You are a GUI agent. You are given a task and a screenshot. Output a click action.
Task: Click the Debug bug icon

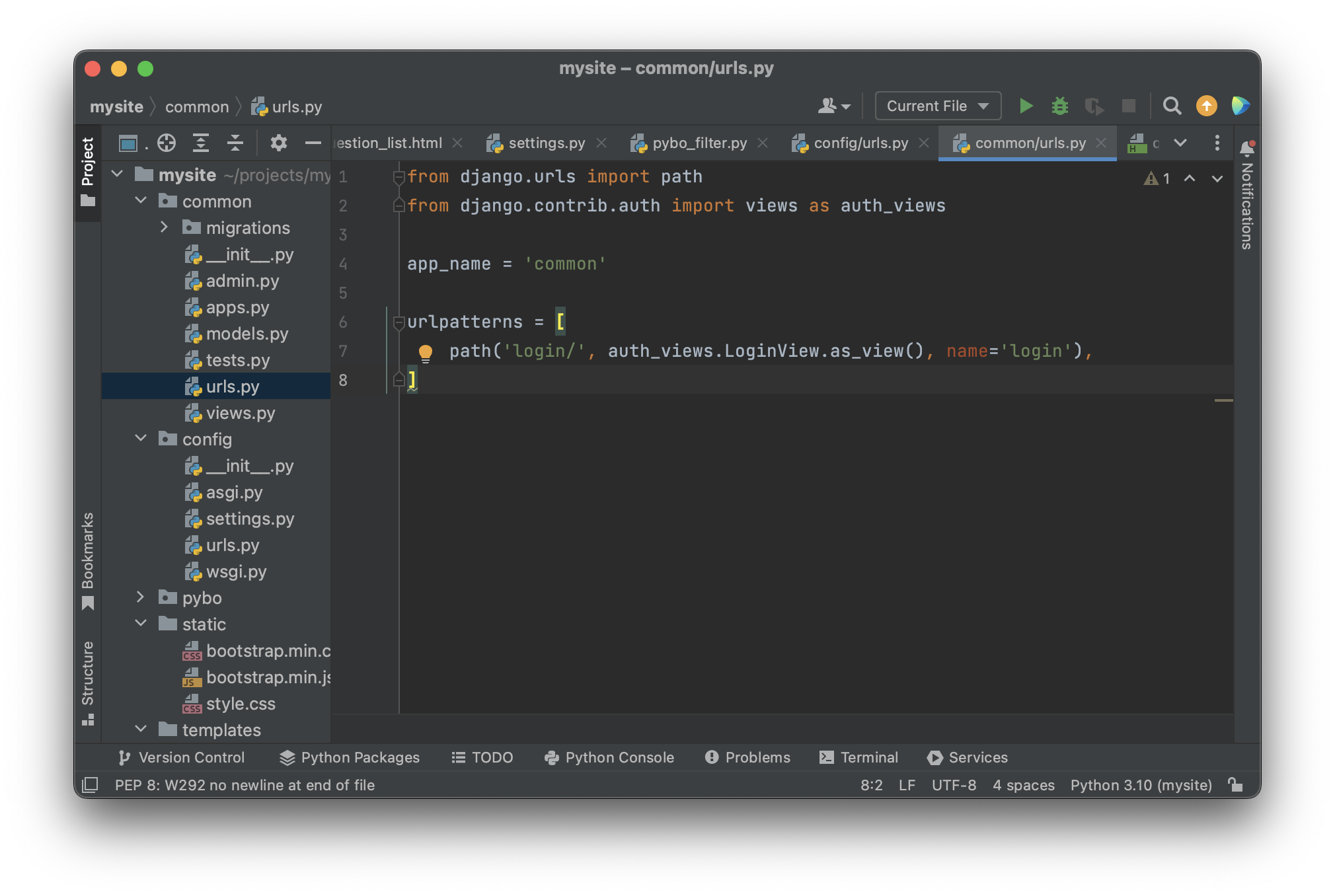1060,106
